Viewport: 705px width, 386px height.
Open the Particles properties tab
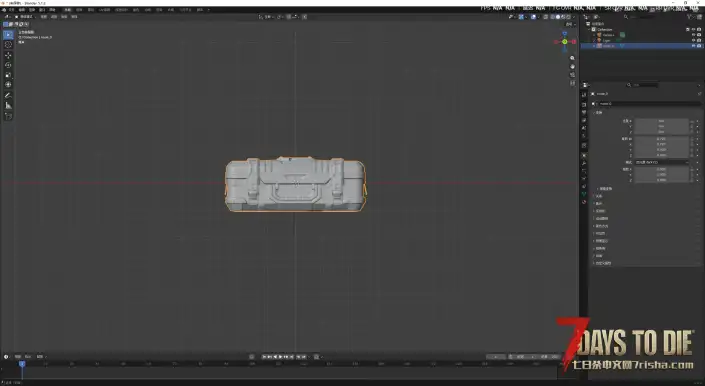(584, 170)
